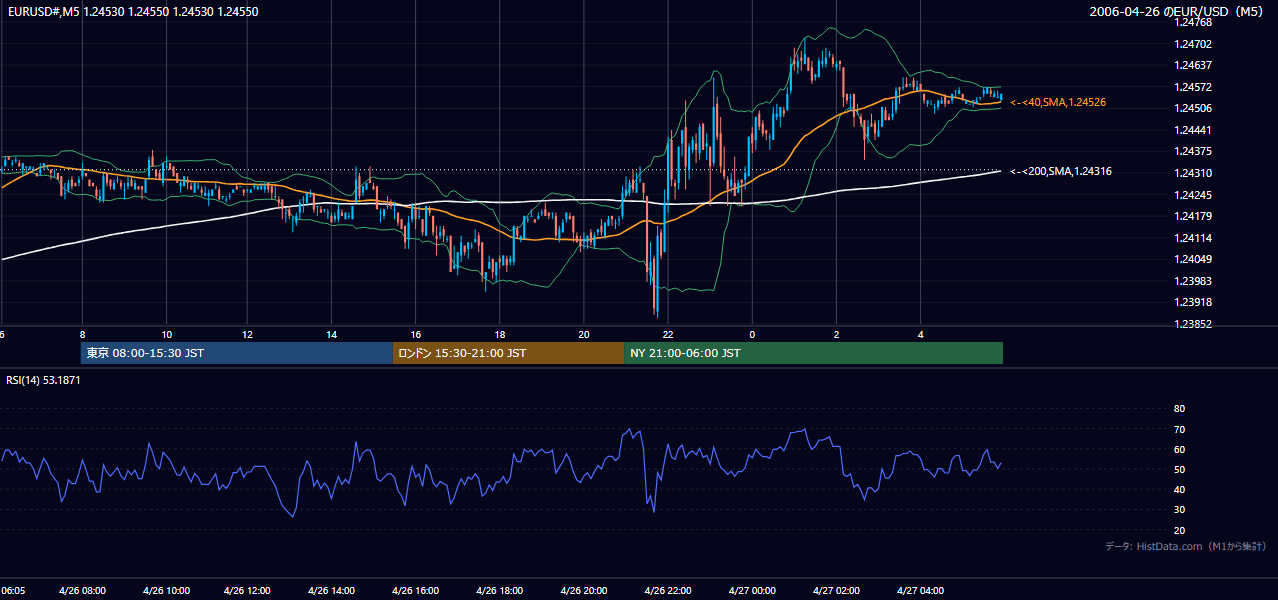Click hour label 18 under the price chart
The height and width of the screenshot is (600, 1278).
[x=500, y=335]
